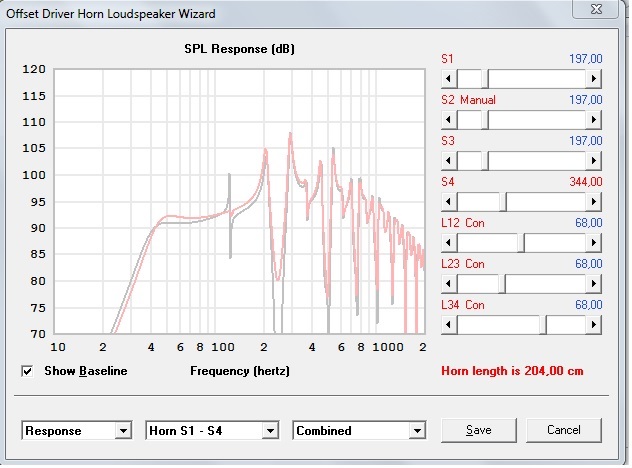
Task: Click the L34 slider thumb
Action: (x=543, y=325)
